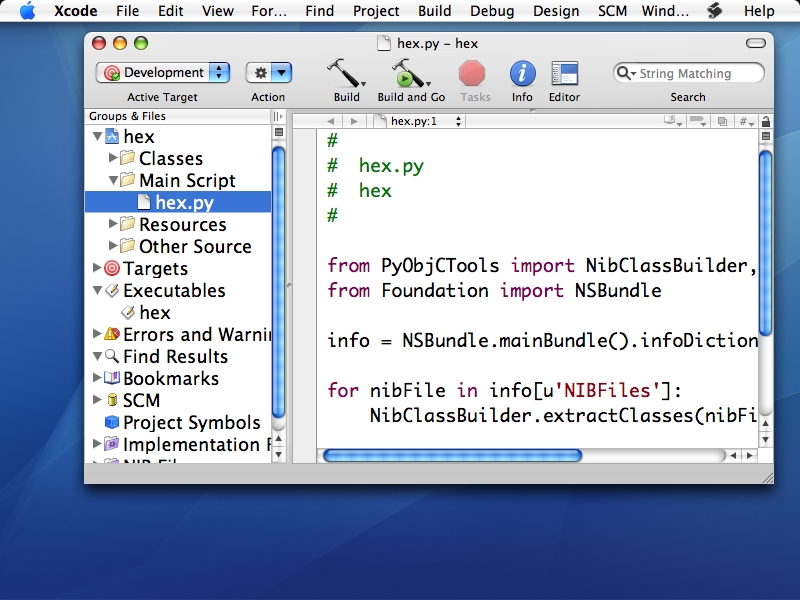The width and height of the screenshot is (800, 600).
Task: Click the search magnifier options icon
Action: click(x=626, y=73)
